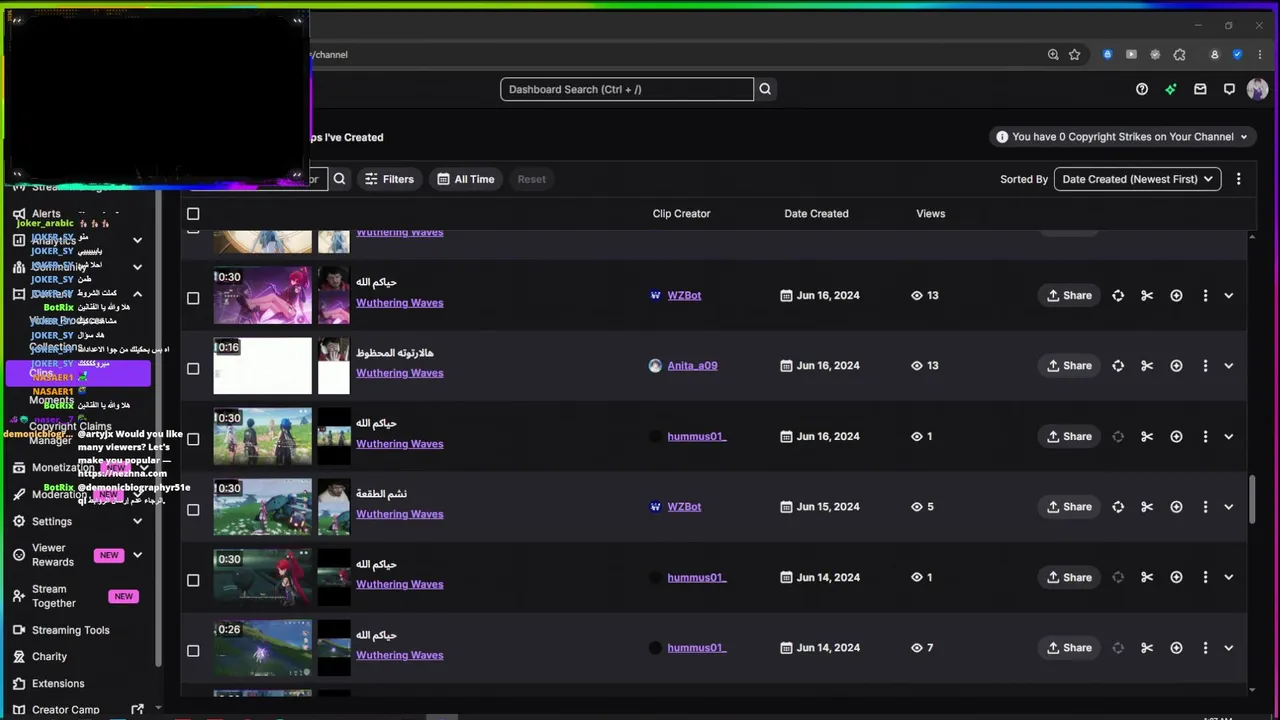Click the circled plus icon on Anita_a09 row
The image size is (1280, 720).
(x=1176, y=366)
